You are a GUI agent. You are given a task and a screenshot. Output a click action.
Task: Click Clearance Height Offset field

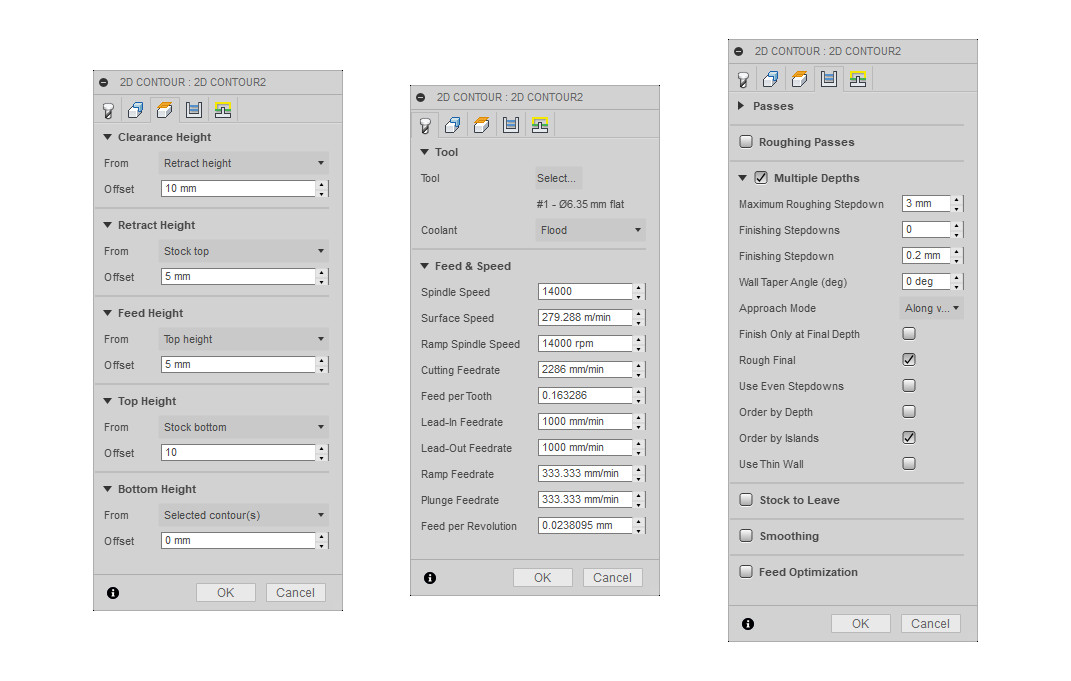click(238, 189)
